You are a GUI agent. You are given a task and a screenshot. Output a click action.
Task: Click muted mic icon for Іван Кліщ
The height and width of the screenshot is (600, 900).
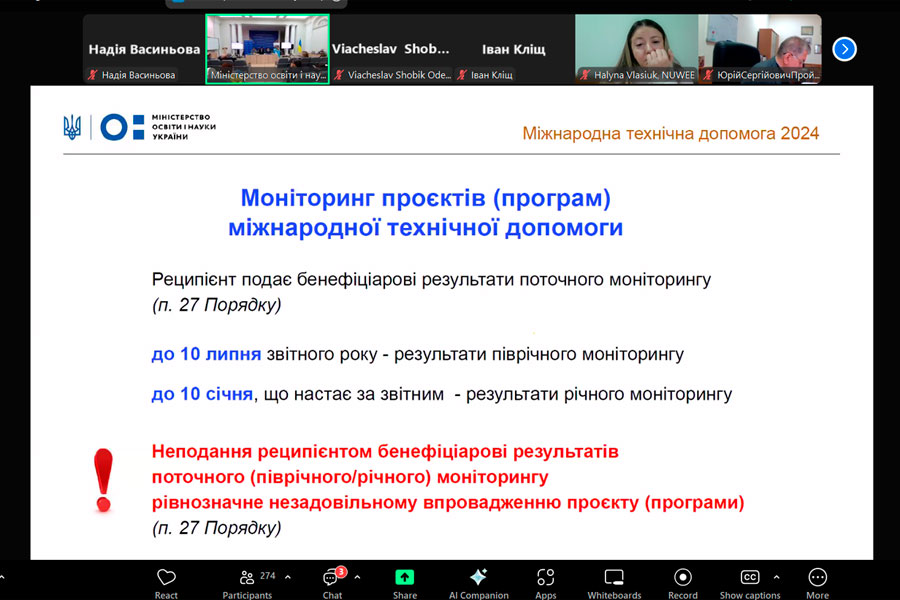coord(462,75)
